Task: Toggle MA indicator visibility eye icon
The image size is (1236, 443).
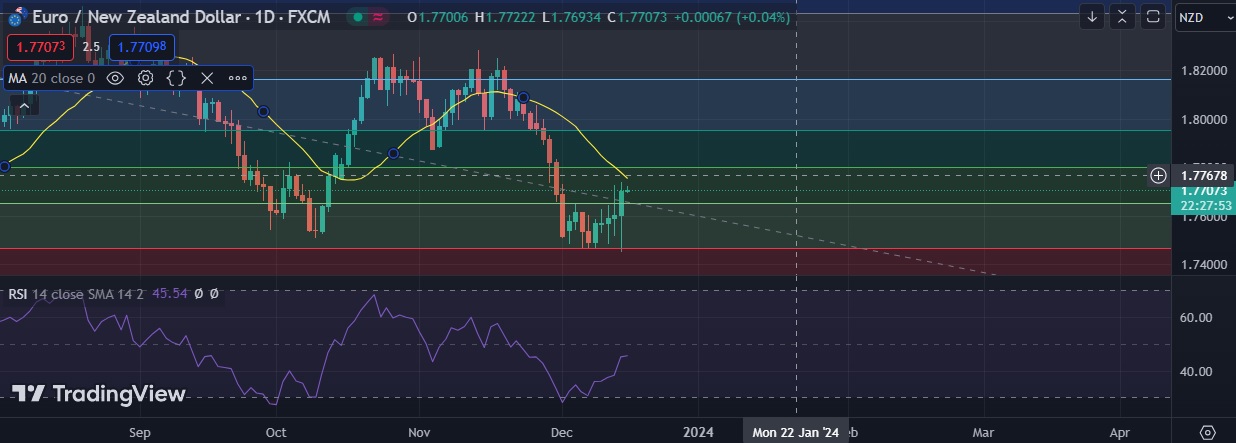Action: point(115,78)
